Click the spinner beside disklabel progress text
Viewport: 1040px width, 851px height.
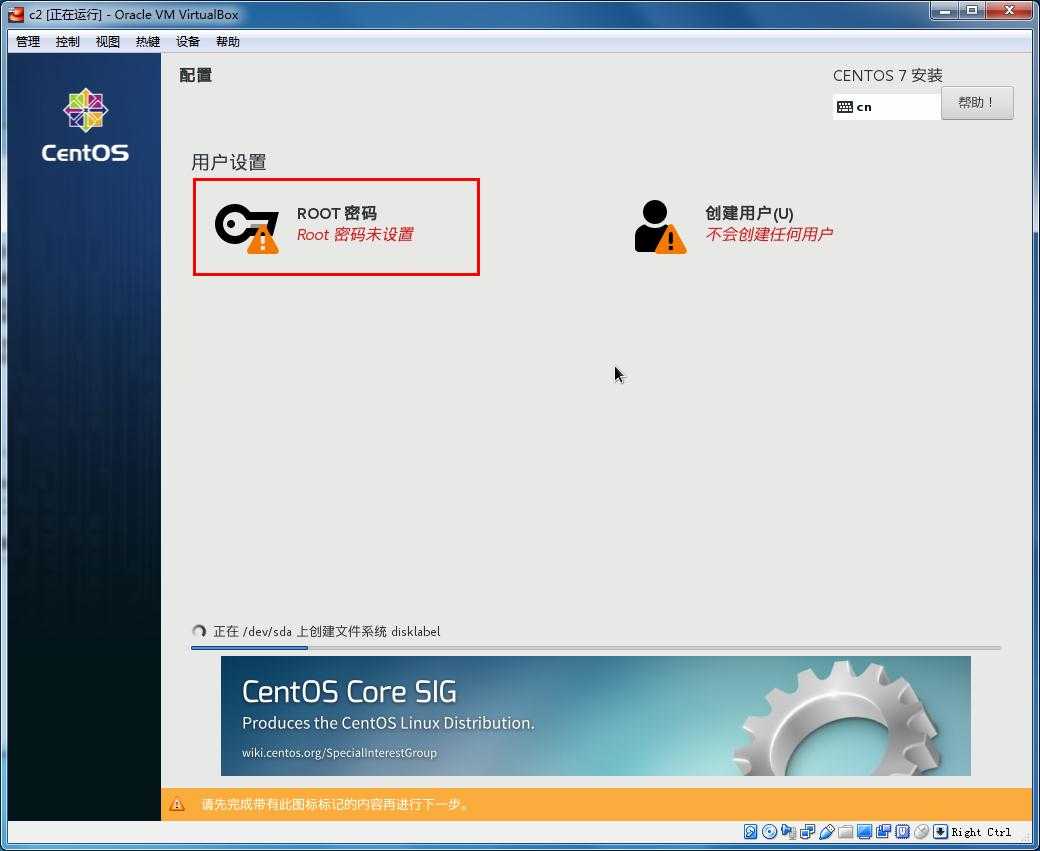(198, 631)
